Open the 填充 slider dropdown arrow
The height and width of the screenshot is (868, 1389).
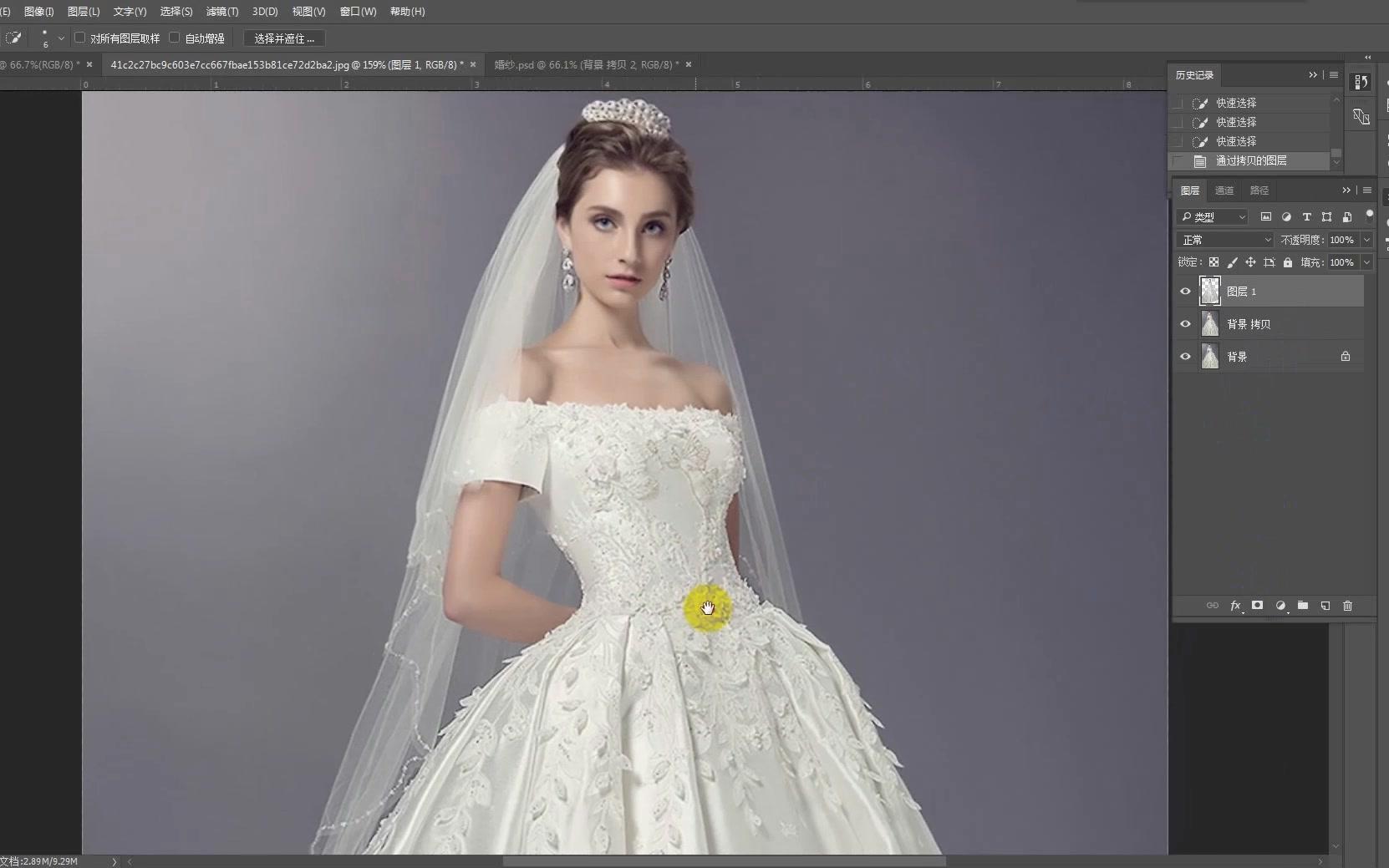(x=1367, y=262)
